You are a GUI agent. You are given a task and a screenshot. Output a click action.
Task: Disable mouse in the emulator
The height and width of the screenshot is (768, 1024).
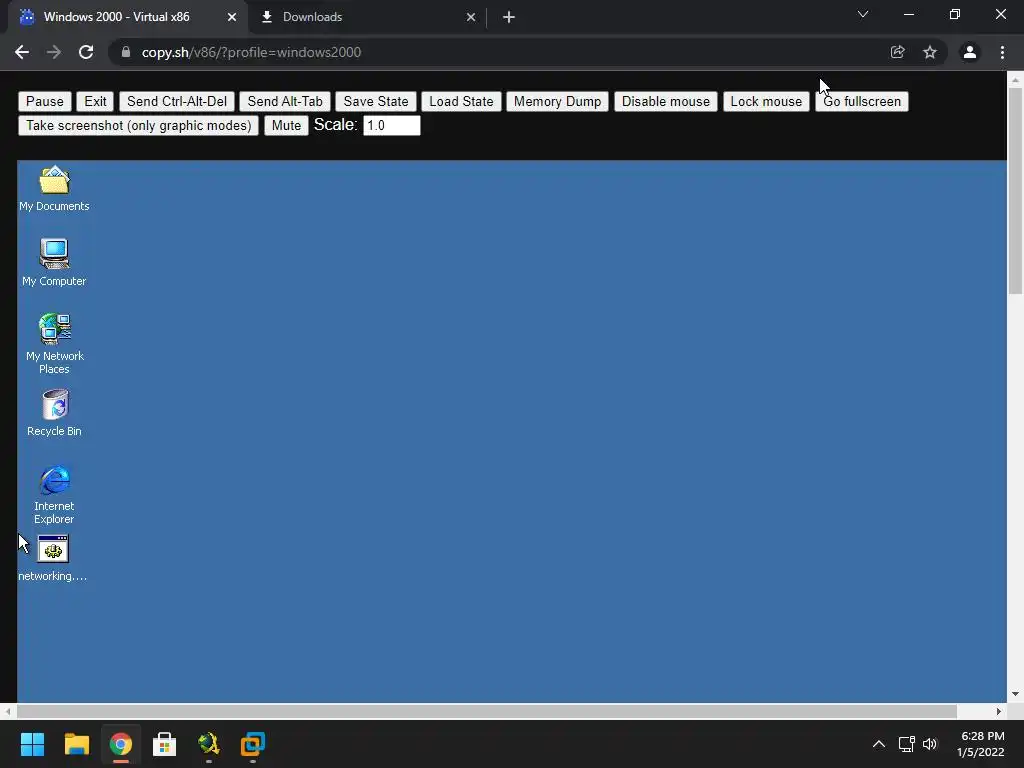click(x=665, y=101)
